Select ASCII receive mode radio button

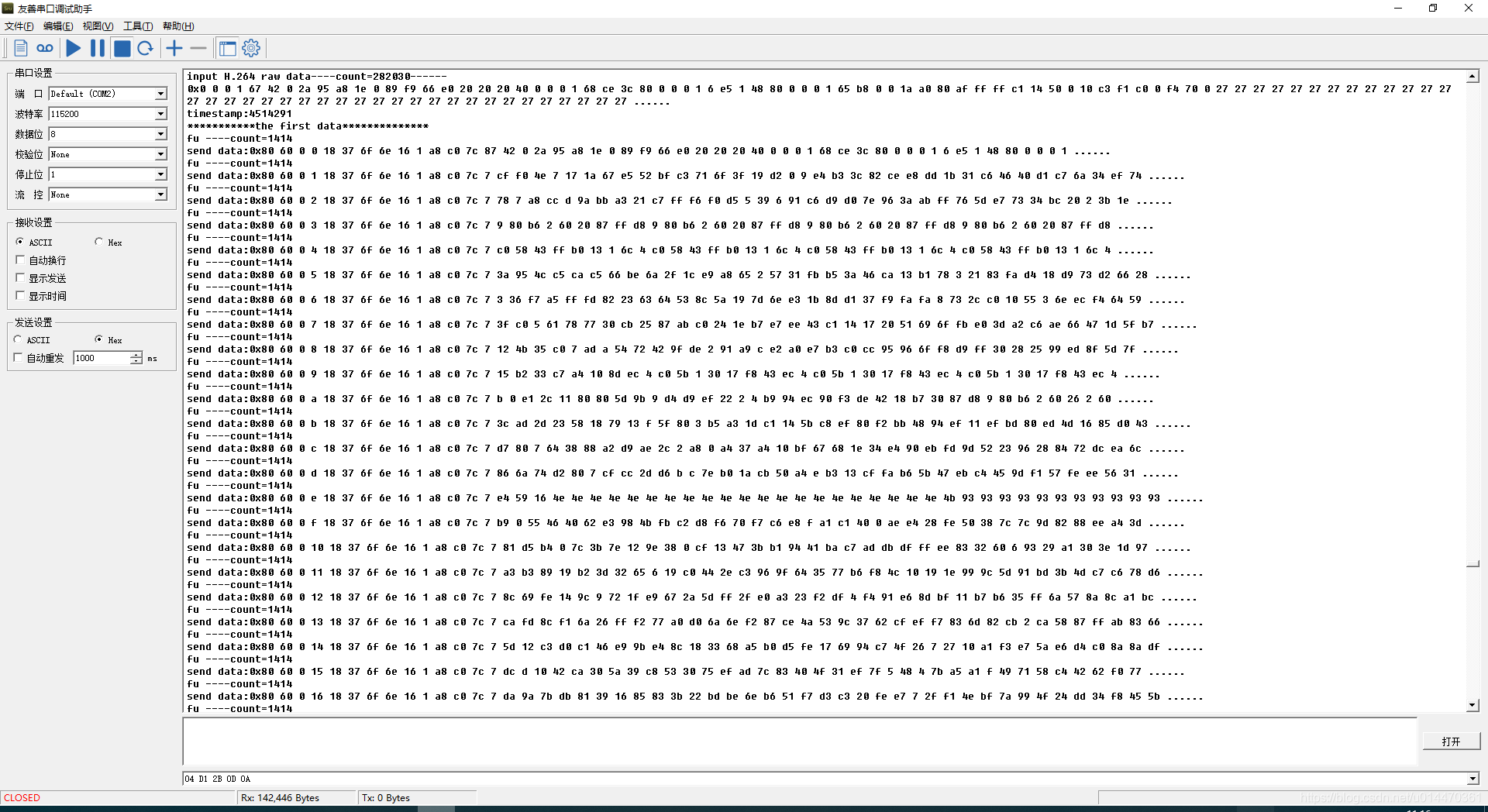click(x=20, y=242)
